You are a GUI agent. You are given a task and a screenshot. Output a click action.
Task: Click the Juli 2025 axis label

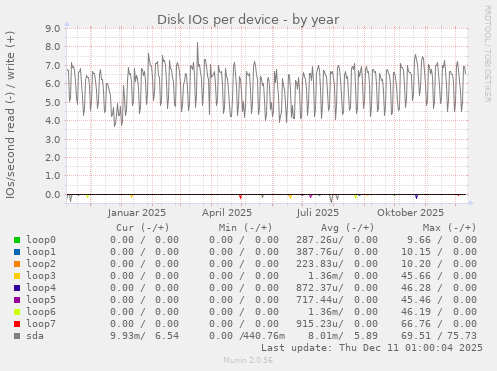[318, 213]
